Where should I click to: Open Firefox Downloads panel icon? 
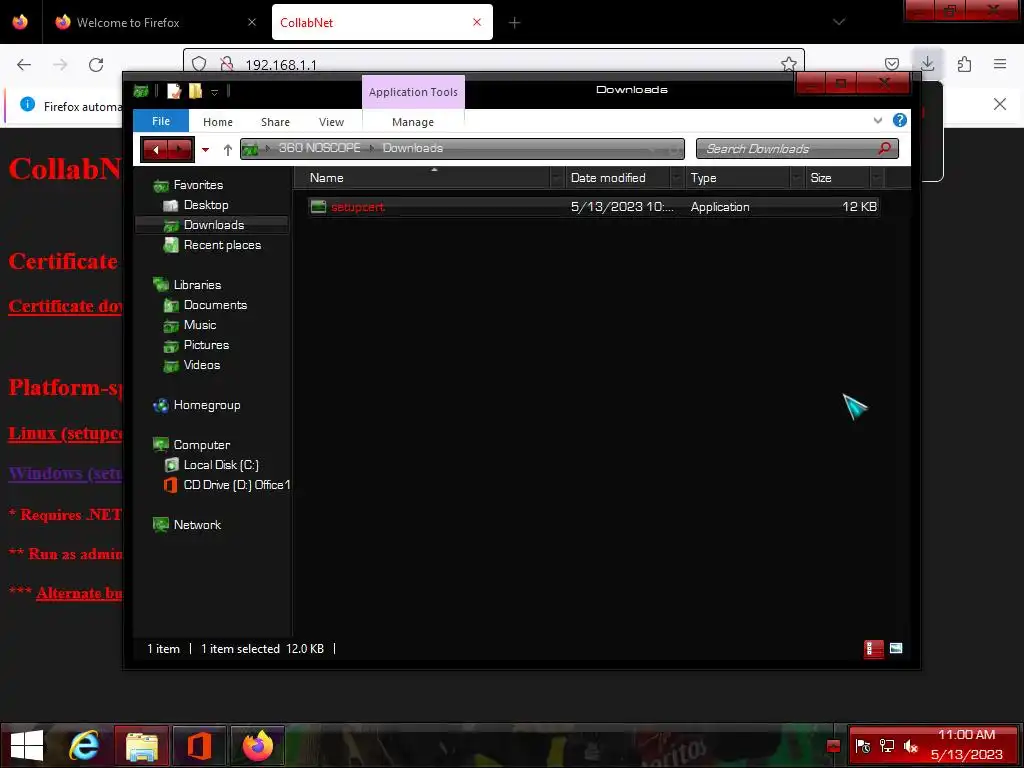click(x=927, y=64)
